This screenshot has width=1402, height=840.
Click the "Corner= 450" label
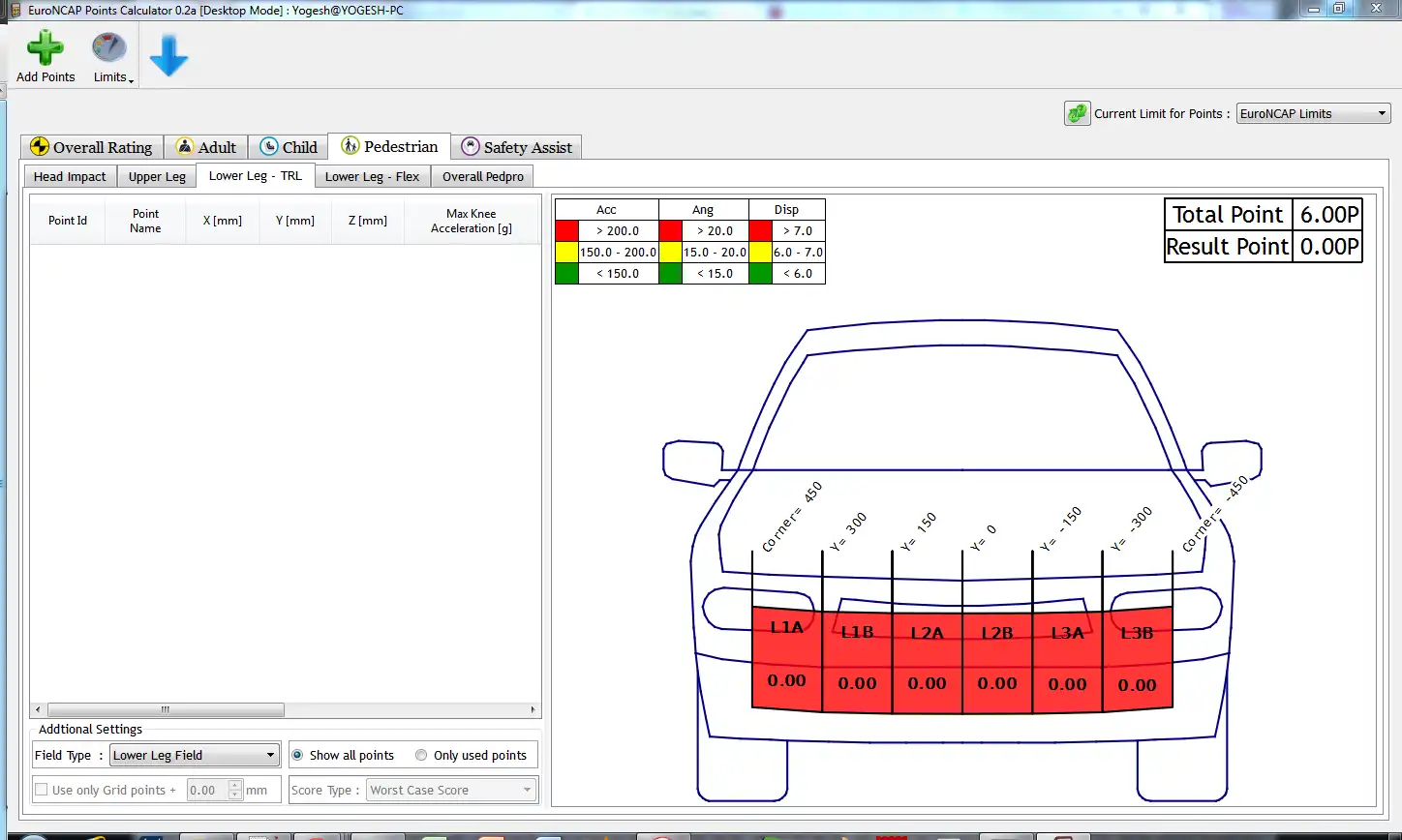pos(792,517)
